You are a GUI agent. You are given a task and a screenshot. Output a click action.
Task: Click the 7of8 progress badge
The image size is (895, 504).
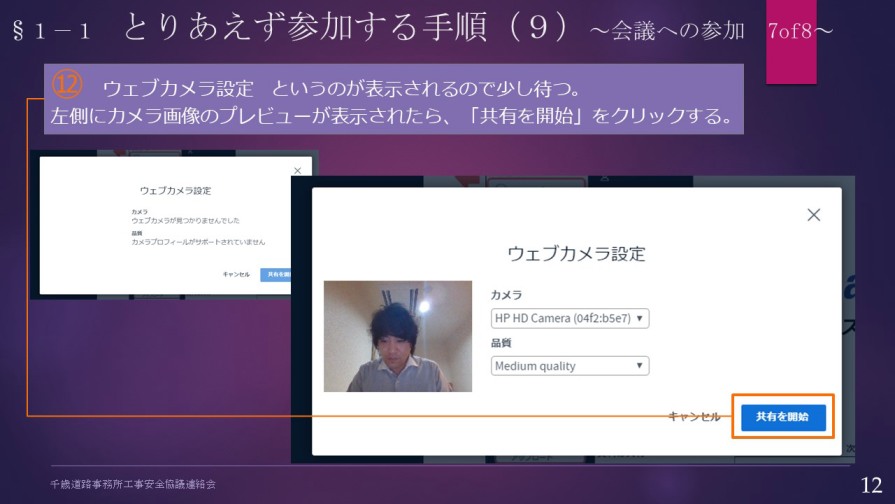[790, 32]
